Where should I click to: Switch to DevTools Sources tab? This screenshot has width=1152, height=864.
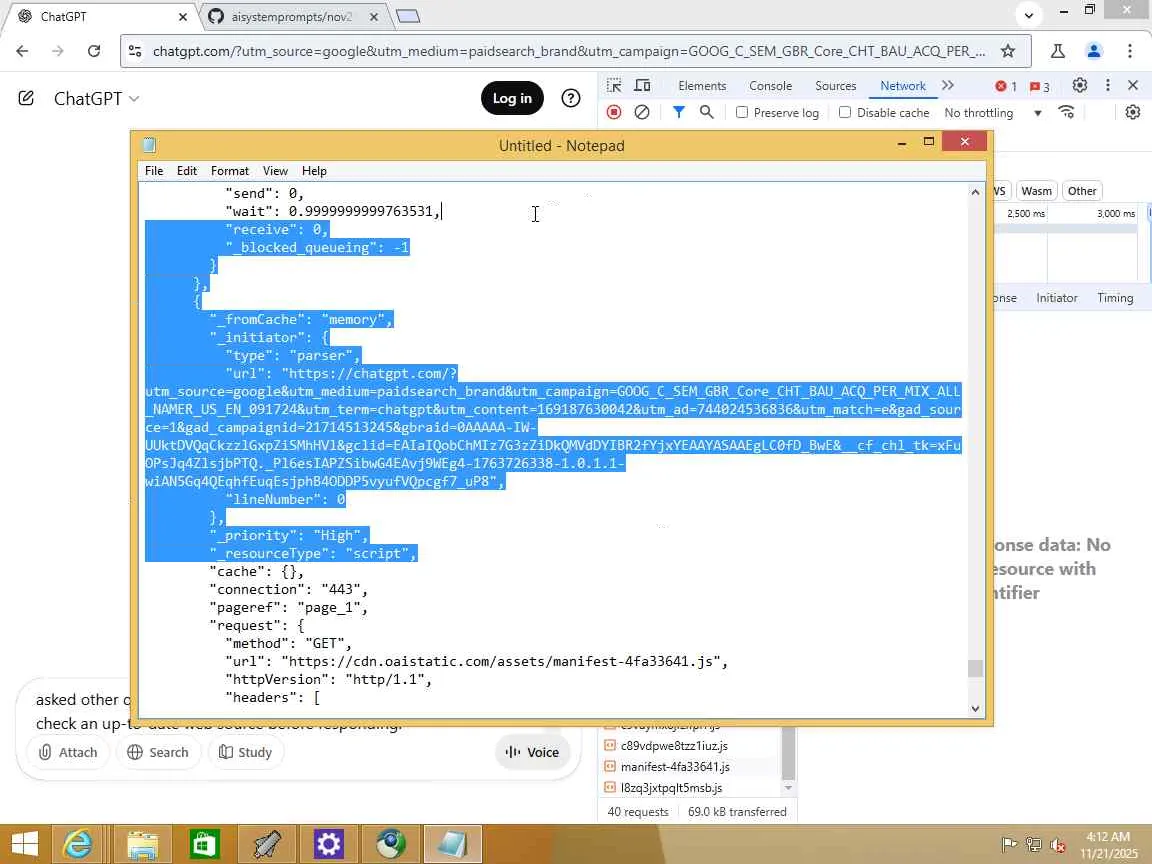[835, 86]
